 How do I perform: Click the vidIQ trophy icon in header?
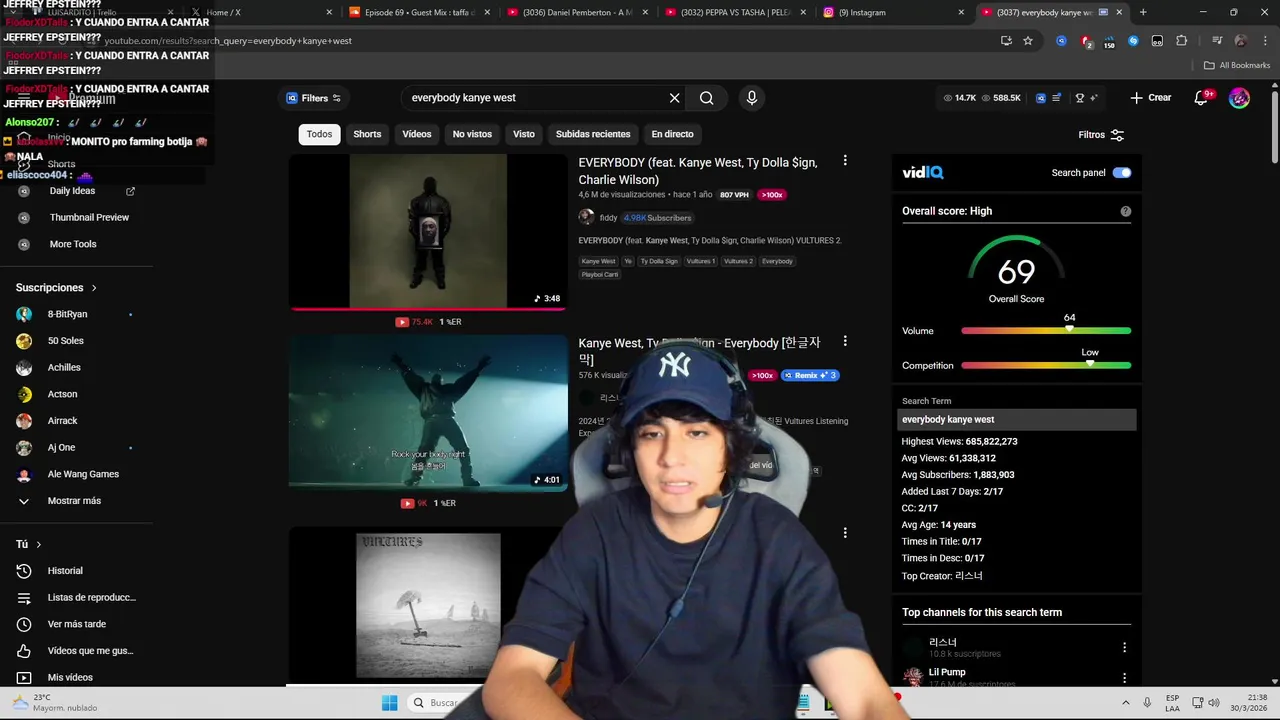[1079, 98]
